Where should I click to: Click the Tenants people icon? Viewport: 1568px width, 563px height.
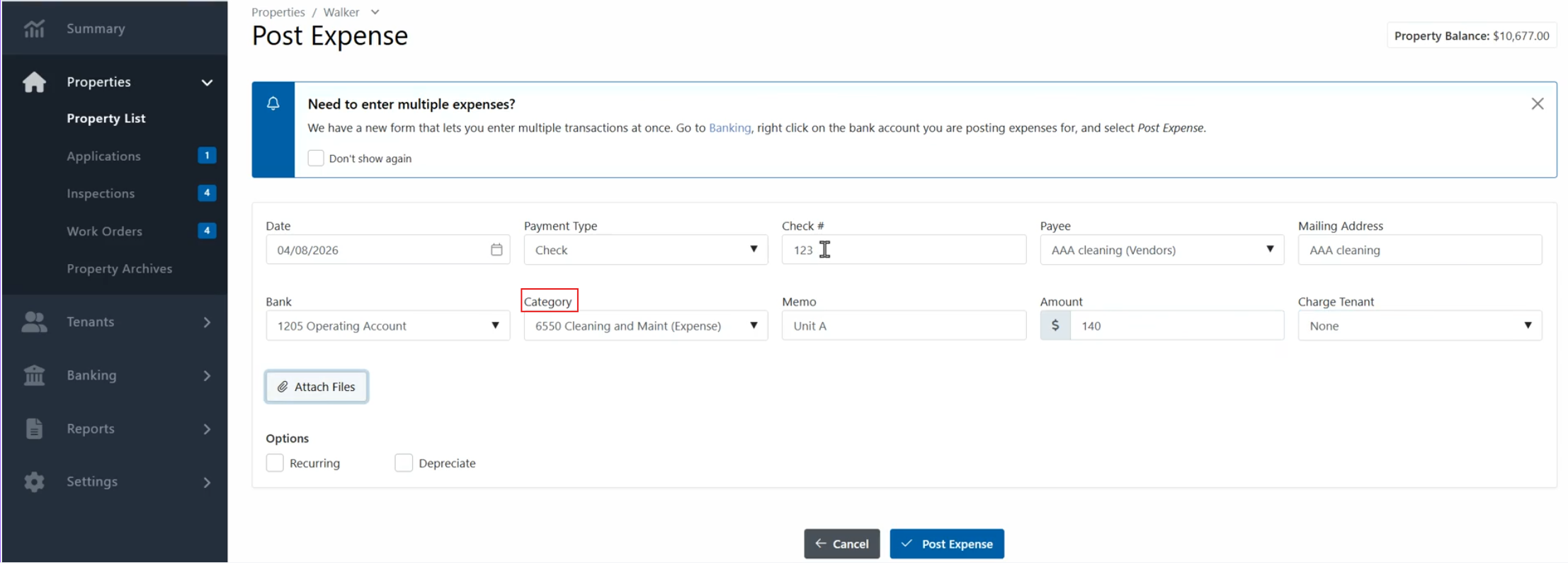tap(34, 322)
